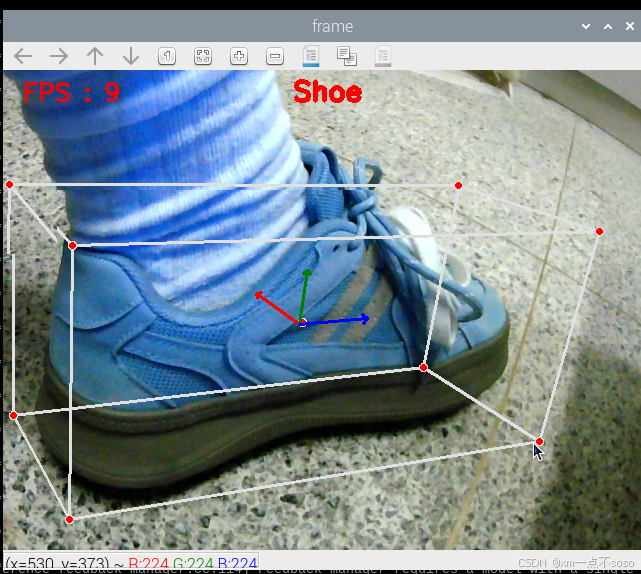Pan the image down with the down arrow
The width and height of the screenshot is (641, 574).
(131, 56)
